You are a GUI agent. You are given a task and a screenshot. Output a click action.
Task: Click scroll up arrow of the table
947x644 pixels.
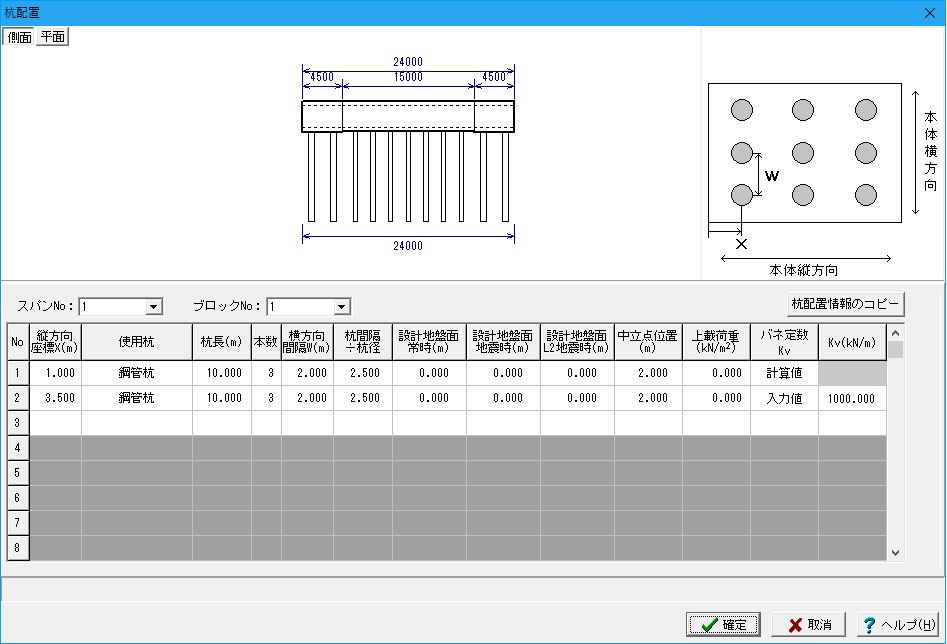coord(896,333)
